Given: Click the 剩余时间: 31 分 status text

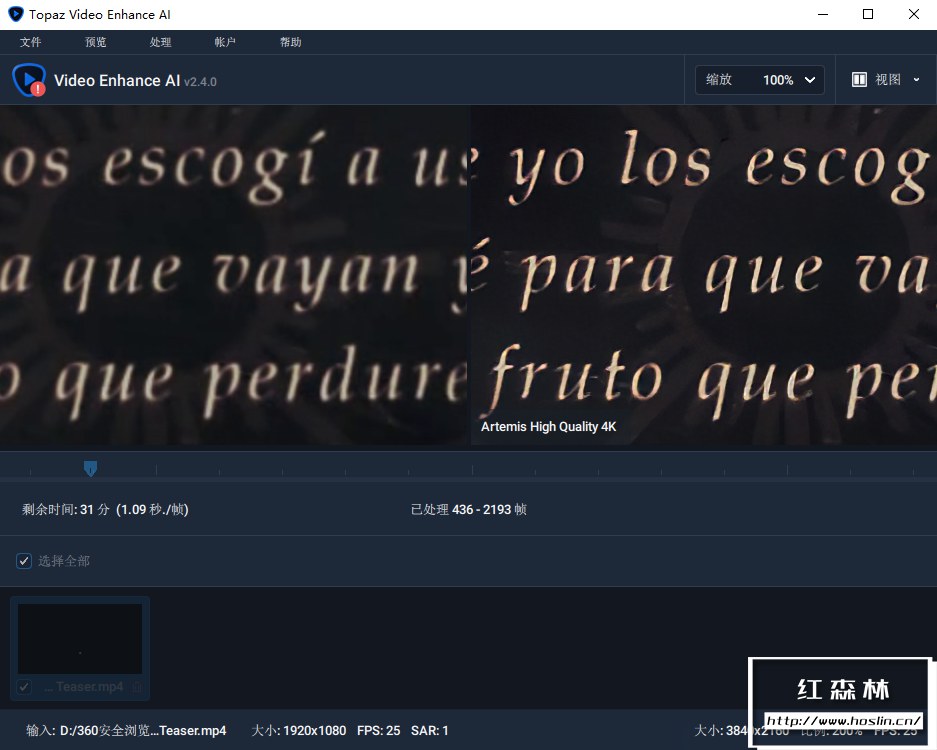Looking at the screenshot, I should (105, 509).
